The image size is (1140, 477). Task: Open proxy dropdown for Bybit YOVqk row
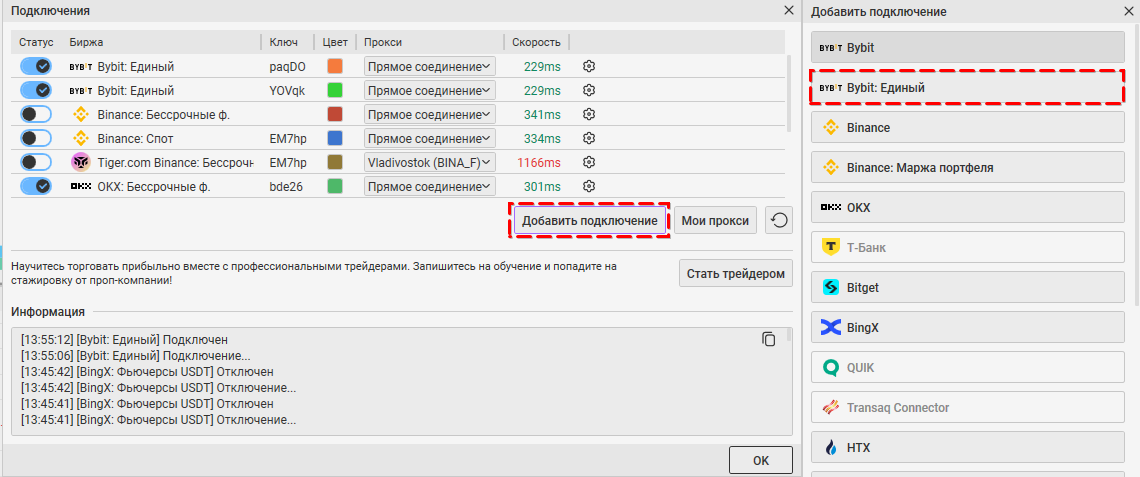pos(430,90)
